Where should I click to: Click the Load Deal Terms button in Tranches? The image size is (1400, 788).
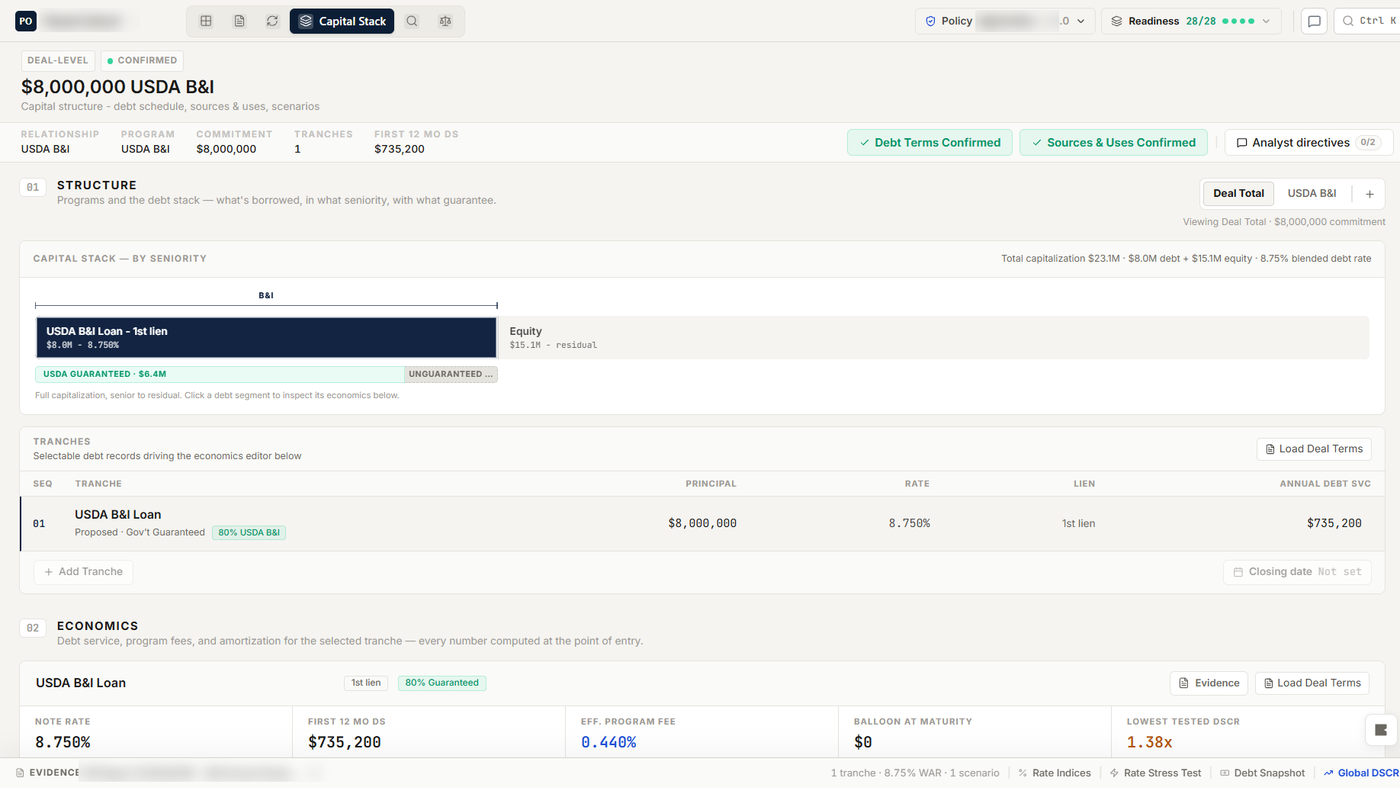coord(1314,449)
